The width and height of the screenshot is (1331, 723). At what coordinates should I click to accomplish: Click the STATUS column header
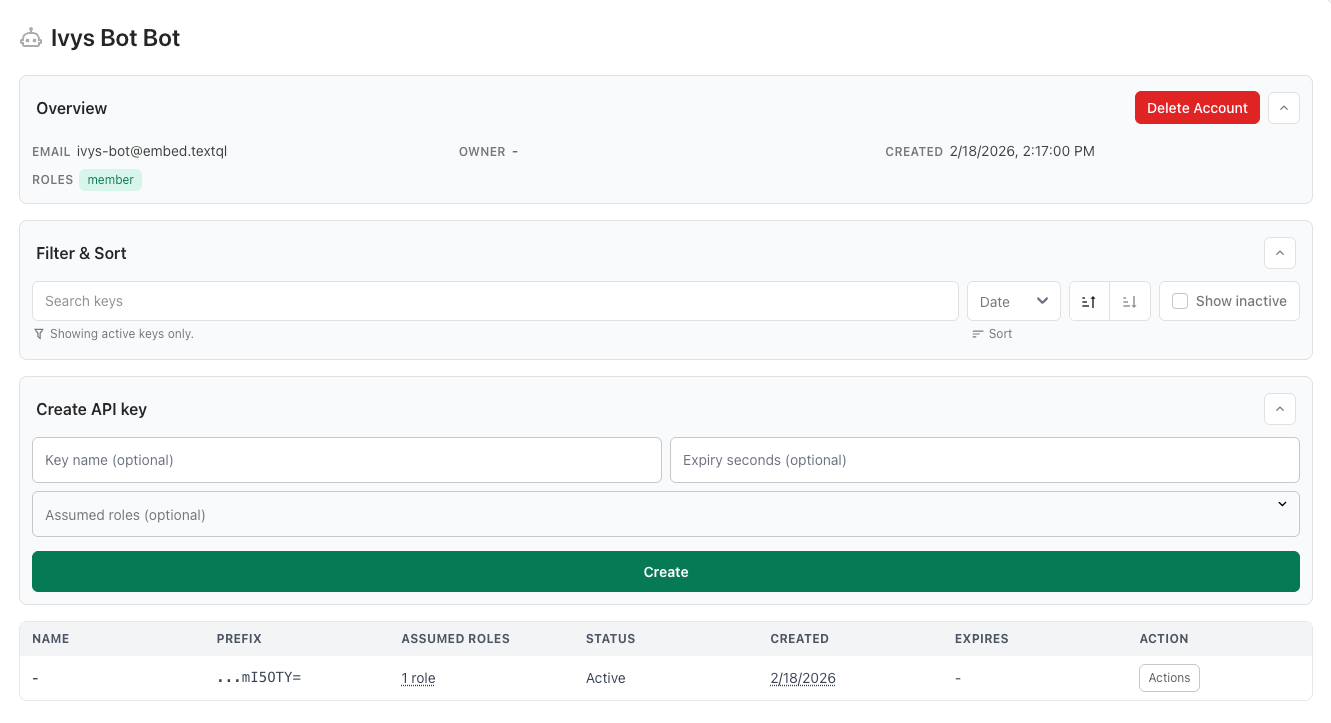[611, 638]
